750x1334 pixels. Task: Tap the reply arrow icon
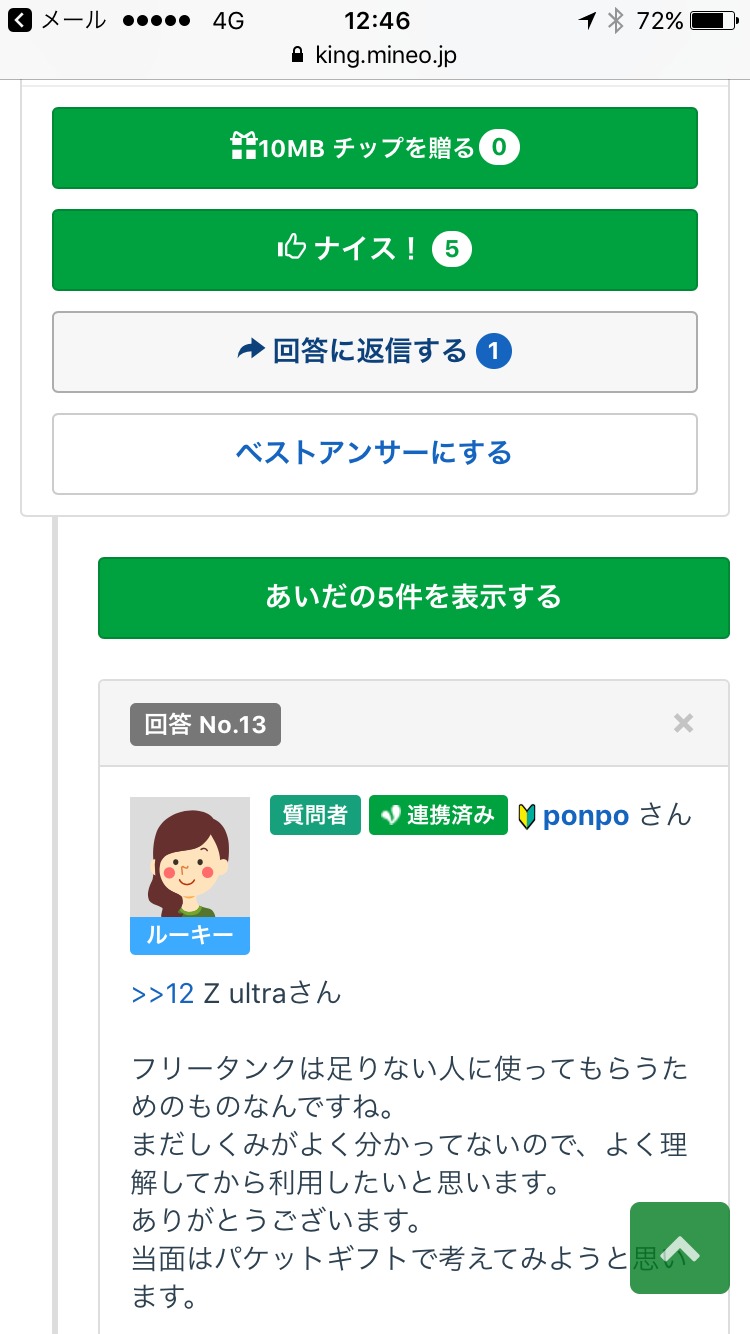click(x=250, y=351)
